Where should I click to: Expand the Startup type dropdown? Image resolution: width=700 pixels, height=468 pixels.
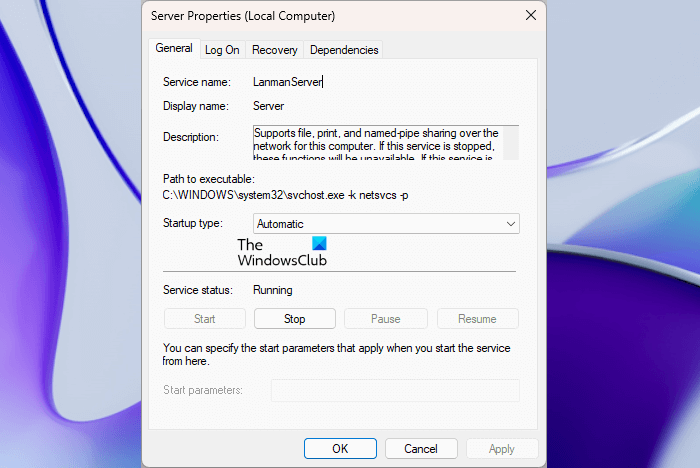[x=385, y=224]
